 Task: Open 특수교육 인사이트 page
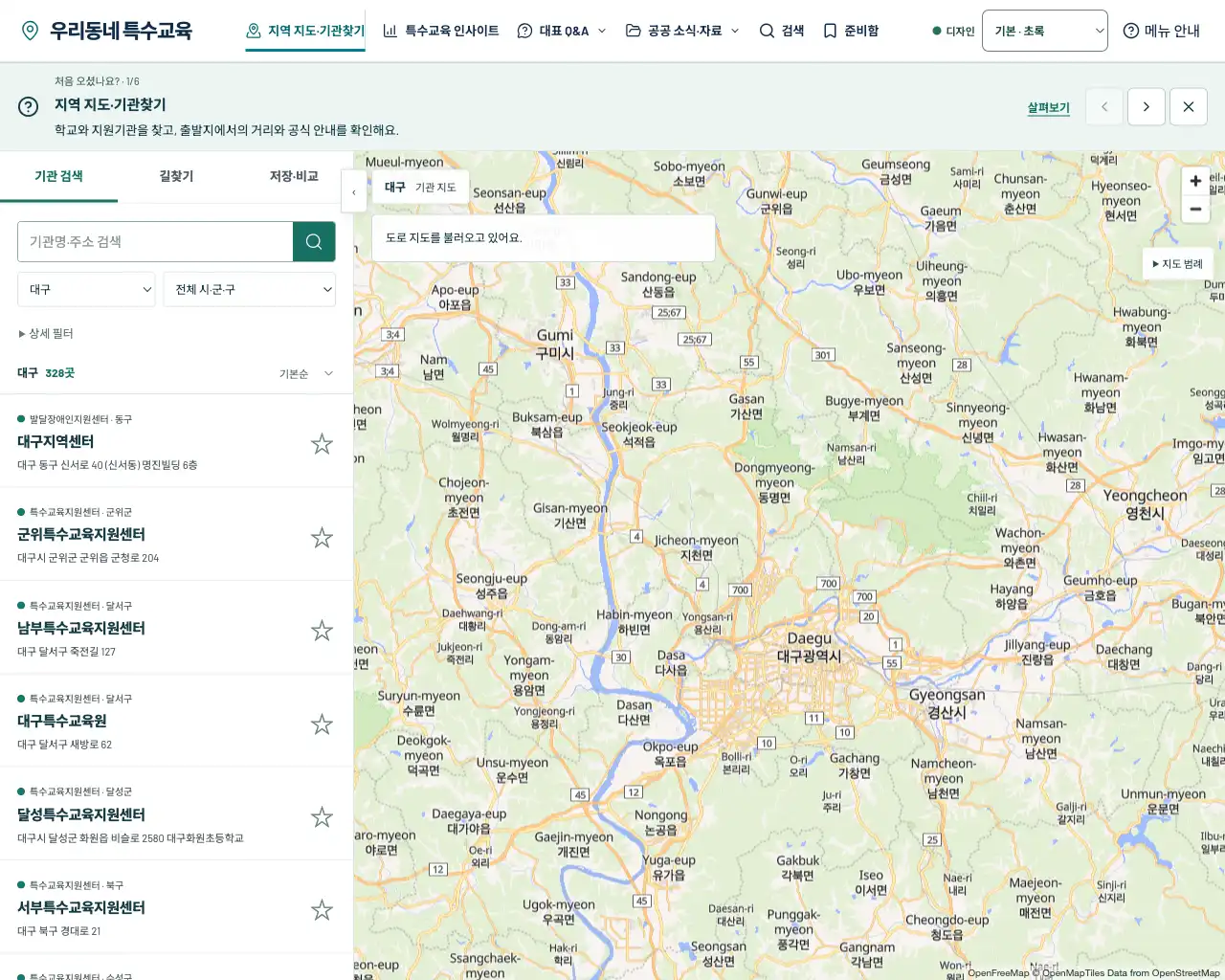441,31
